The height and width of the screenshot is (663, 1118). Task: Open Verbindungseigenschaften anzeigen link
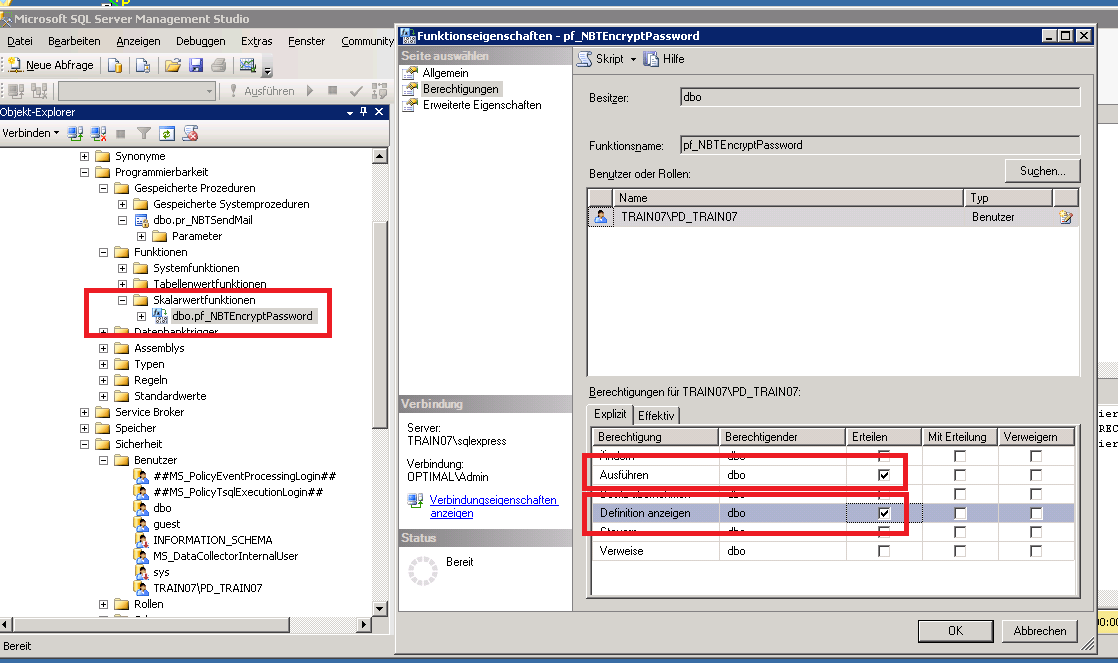pos(493,506)
